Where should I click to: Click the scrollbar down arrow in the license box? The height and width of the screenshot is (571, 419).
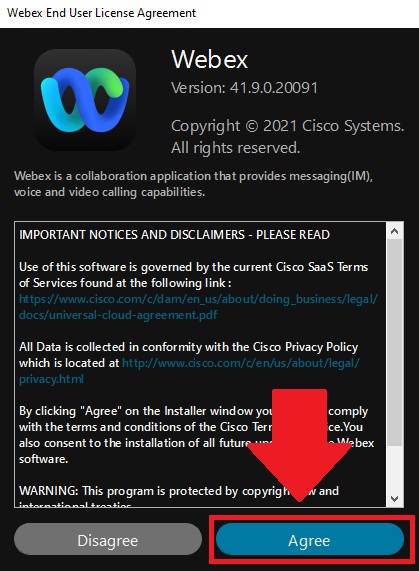click(394, 499)
